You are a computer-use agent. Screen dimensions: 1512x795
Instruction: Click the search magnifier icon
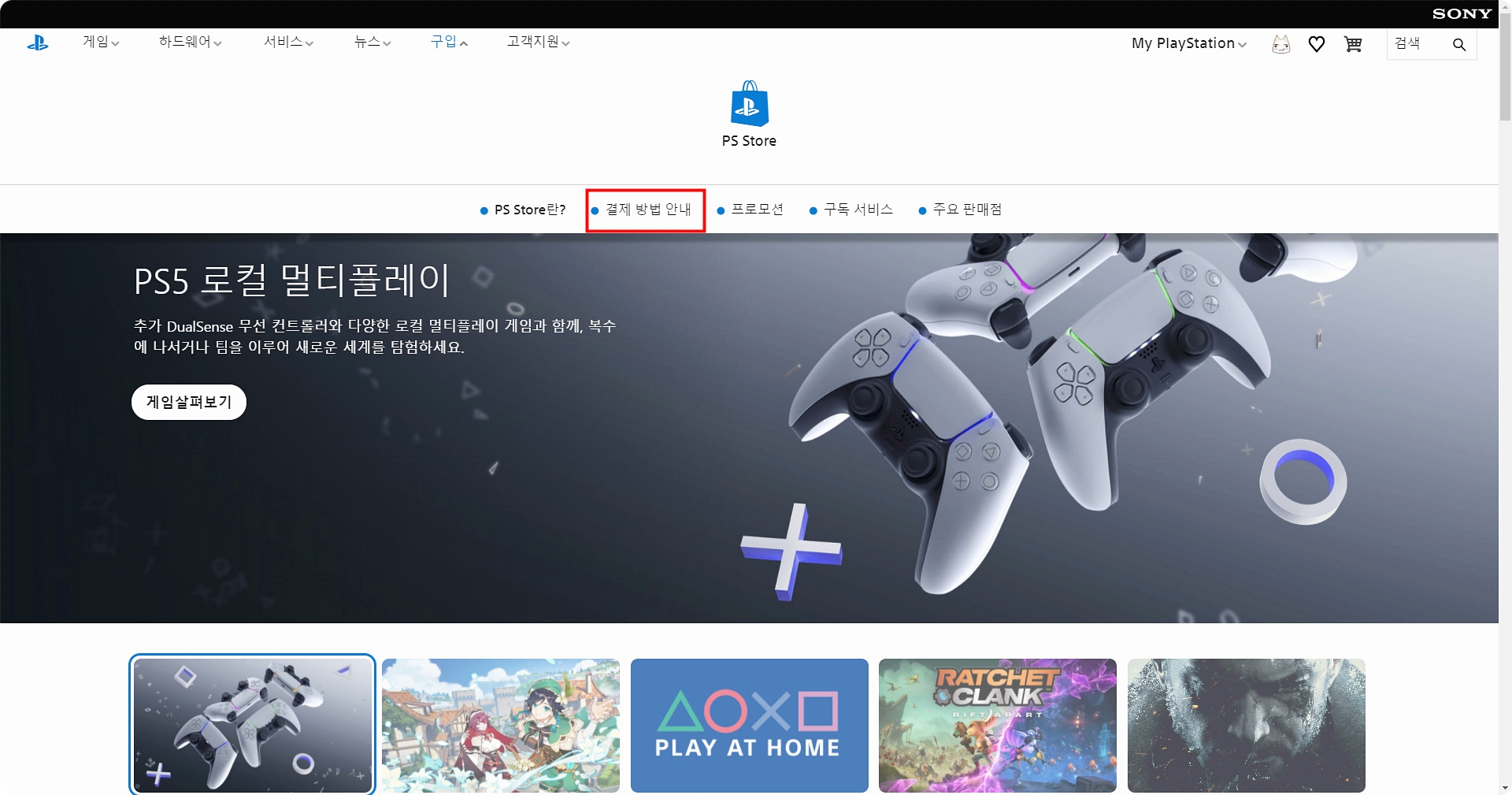coord(1459,44)
